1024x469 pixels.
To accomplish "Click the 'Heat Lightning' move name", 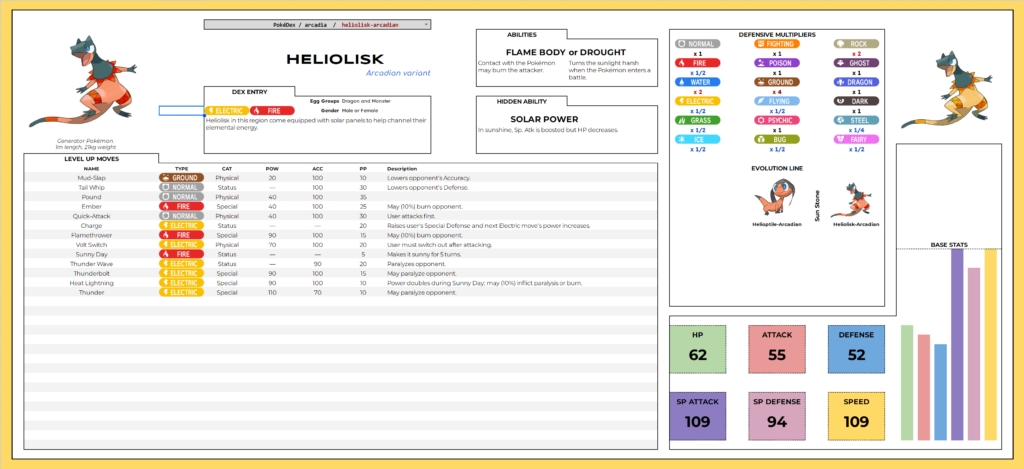I will 91,283.
